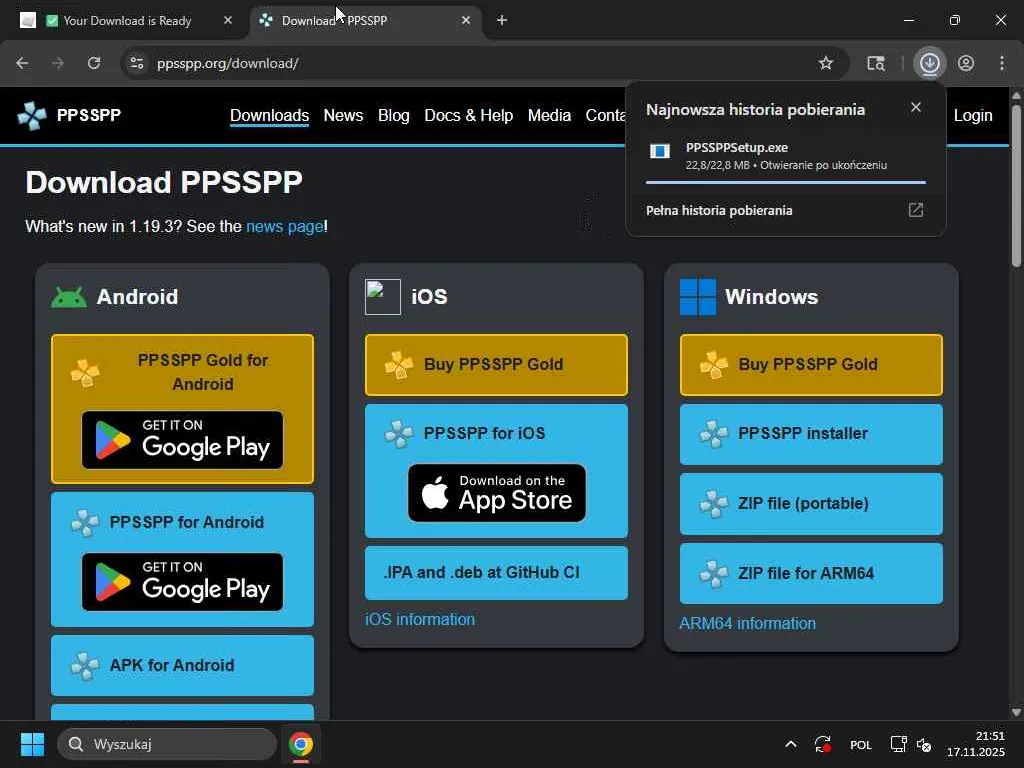Image resolution: width=1024 pixels, height=768 pixels.
Task: Open taskbar clock showing 21:51
Action: [976, 744]
